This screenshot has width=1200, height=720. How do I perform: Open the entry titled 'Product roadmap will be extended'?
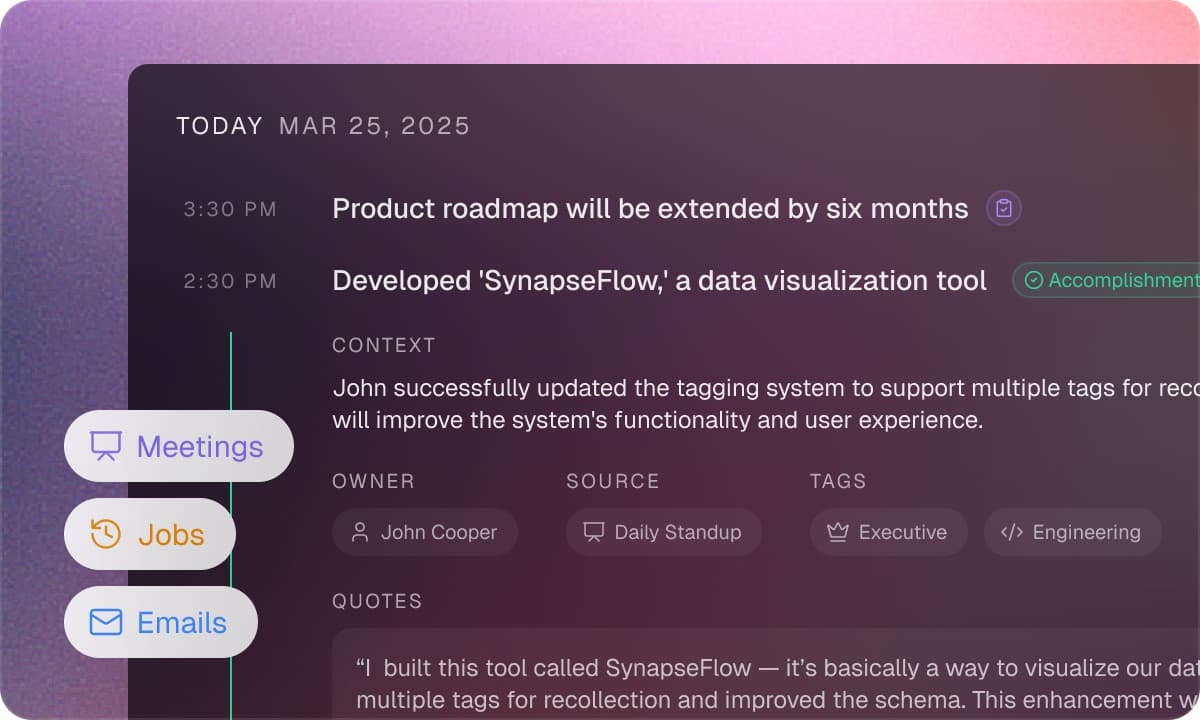coord(650,208)
